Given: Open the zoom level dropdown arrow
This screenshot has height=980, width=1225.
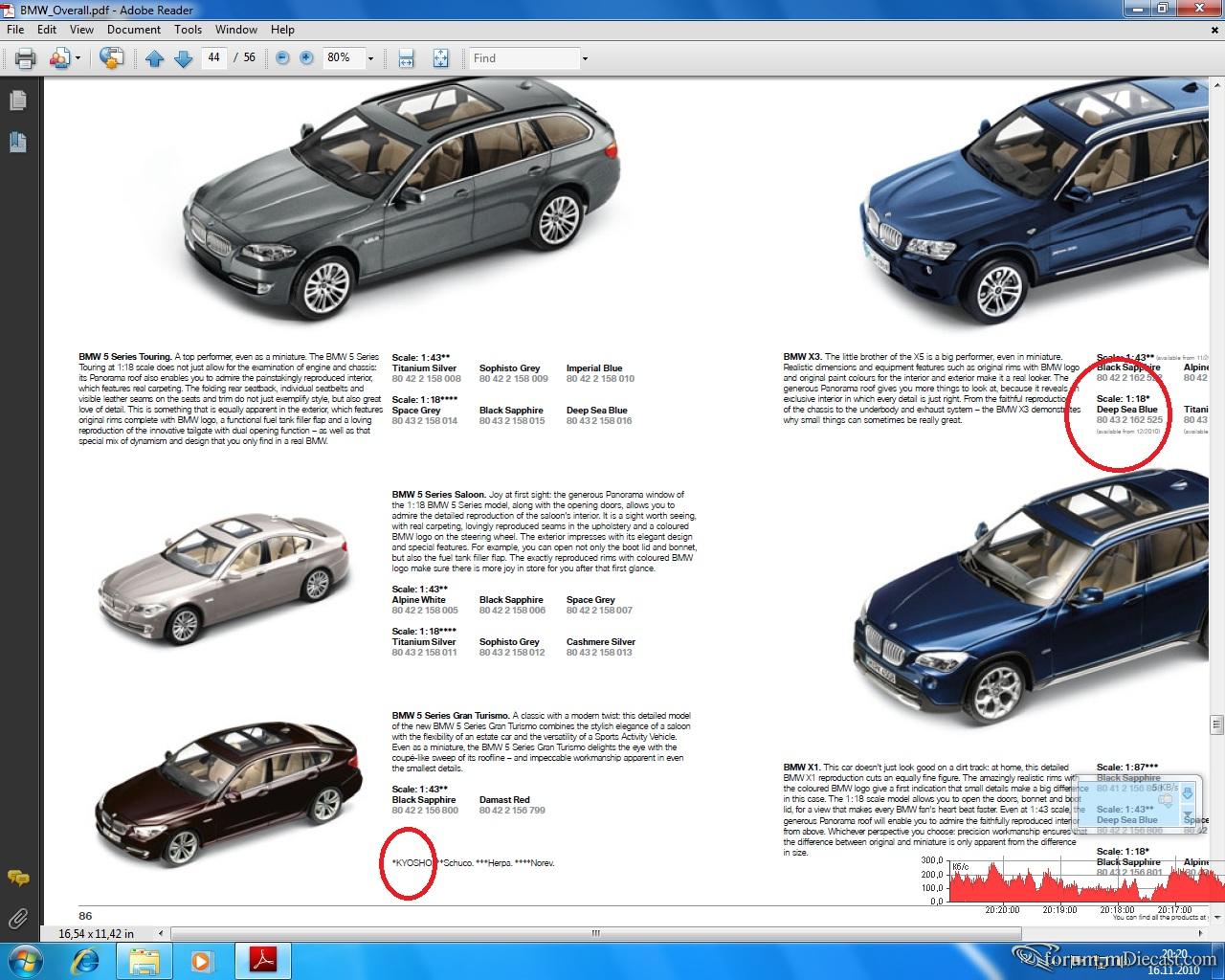Looking at the screenshot, I should click(370, 58).
